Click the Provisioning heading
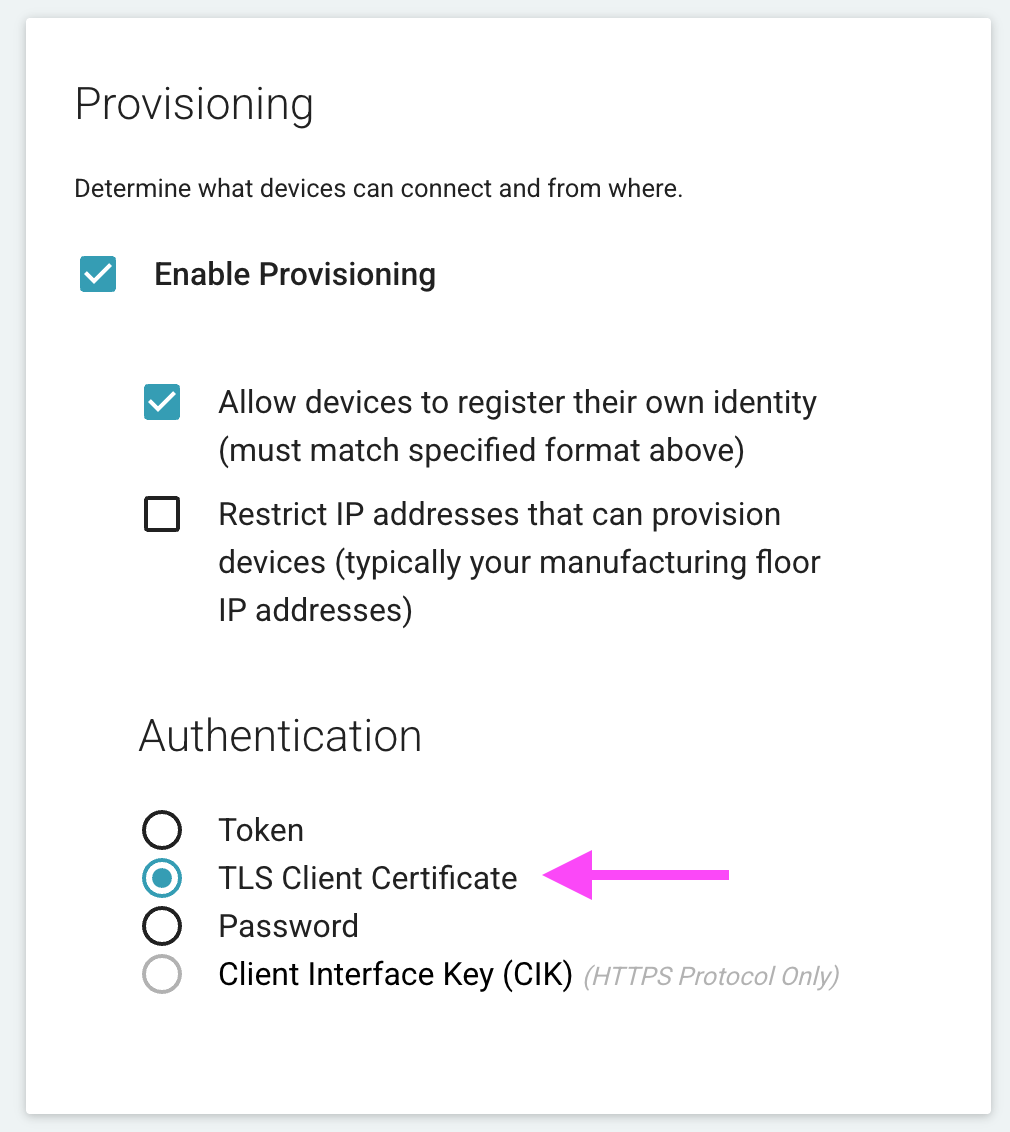 pos(194,105)
